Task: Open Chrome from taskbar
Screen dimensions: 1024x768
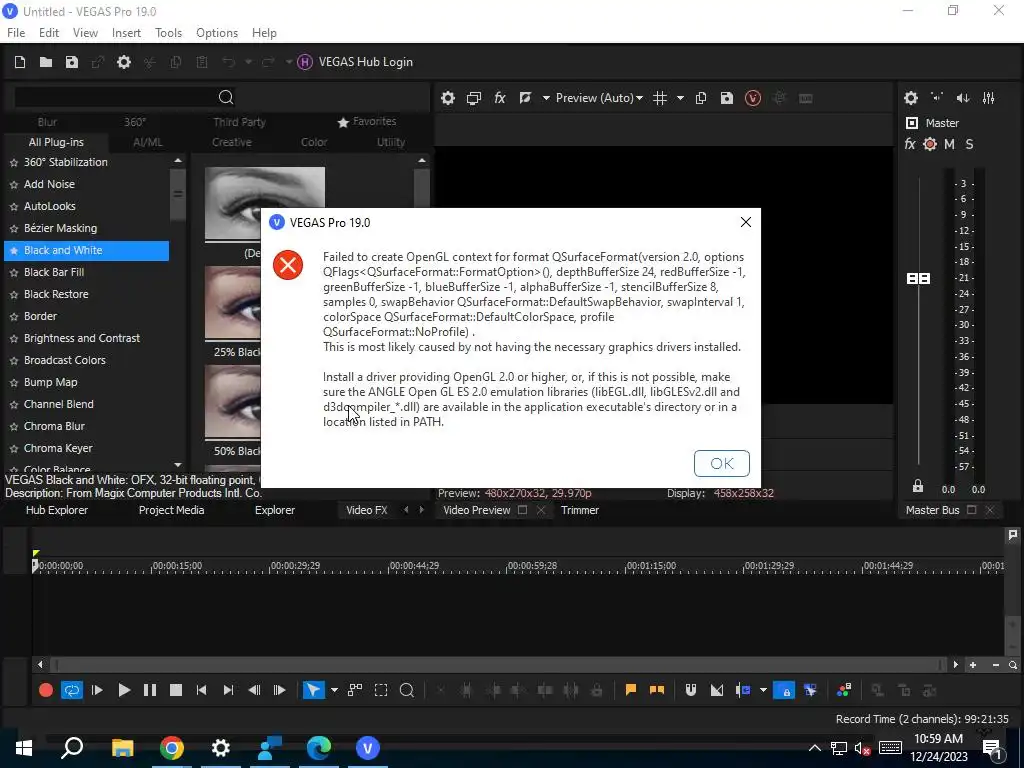Action: click(x=172, y=748)
